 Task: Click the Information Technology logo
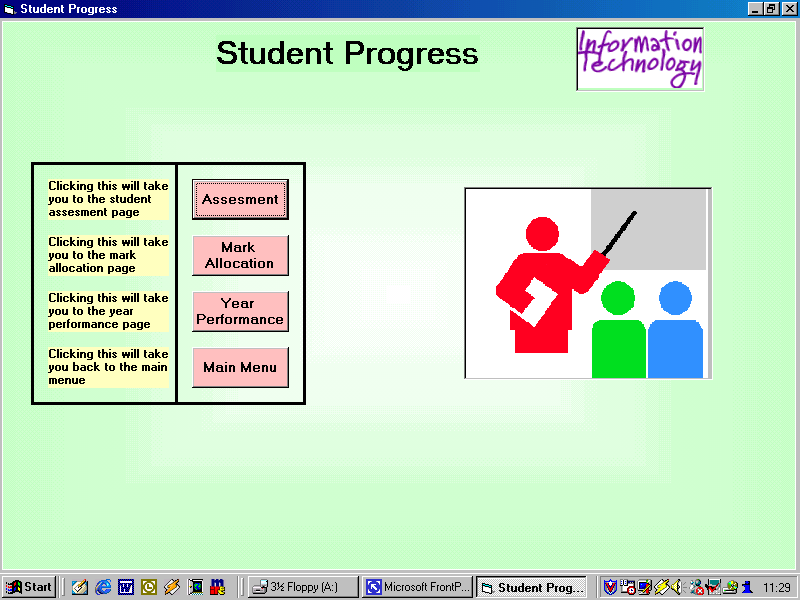[x=640, y=59]
